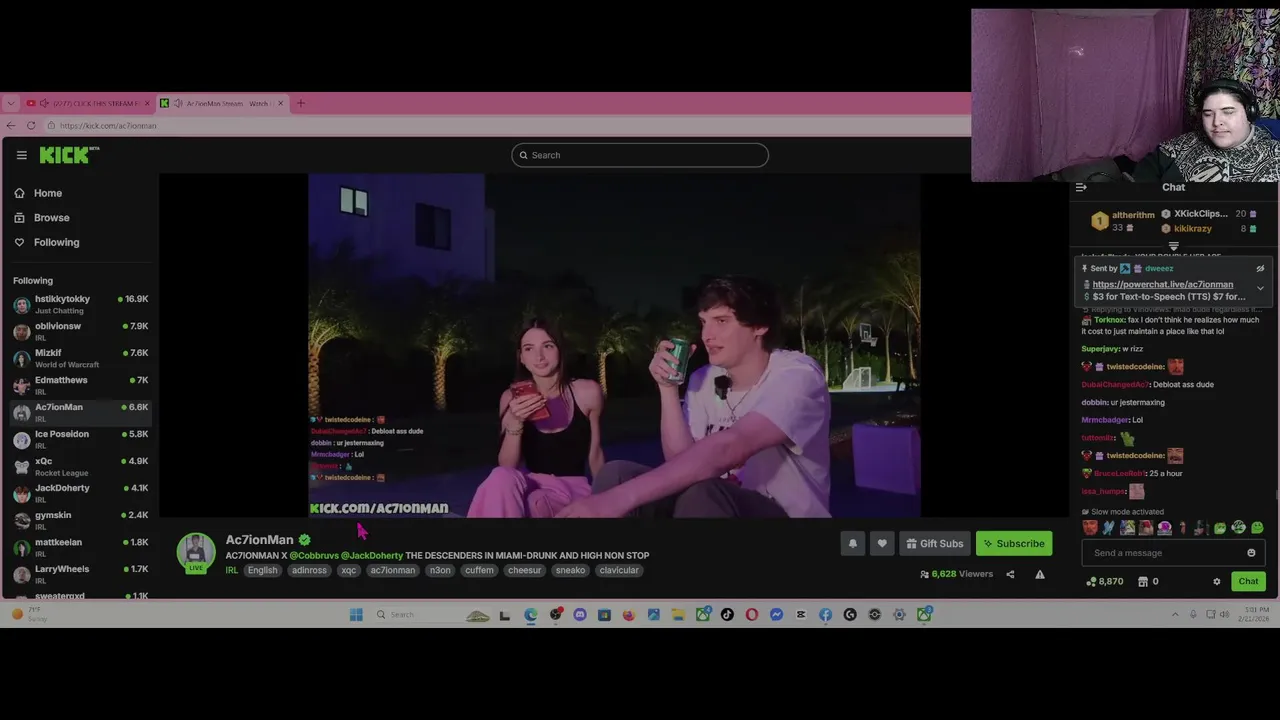Open the @Cobbruvs mention link

click(x=314, y=555)
